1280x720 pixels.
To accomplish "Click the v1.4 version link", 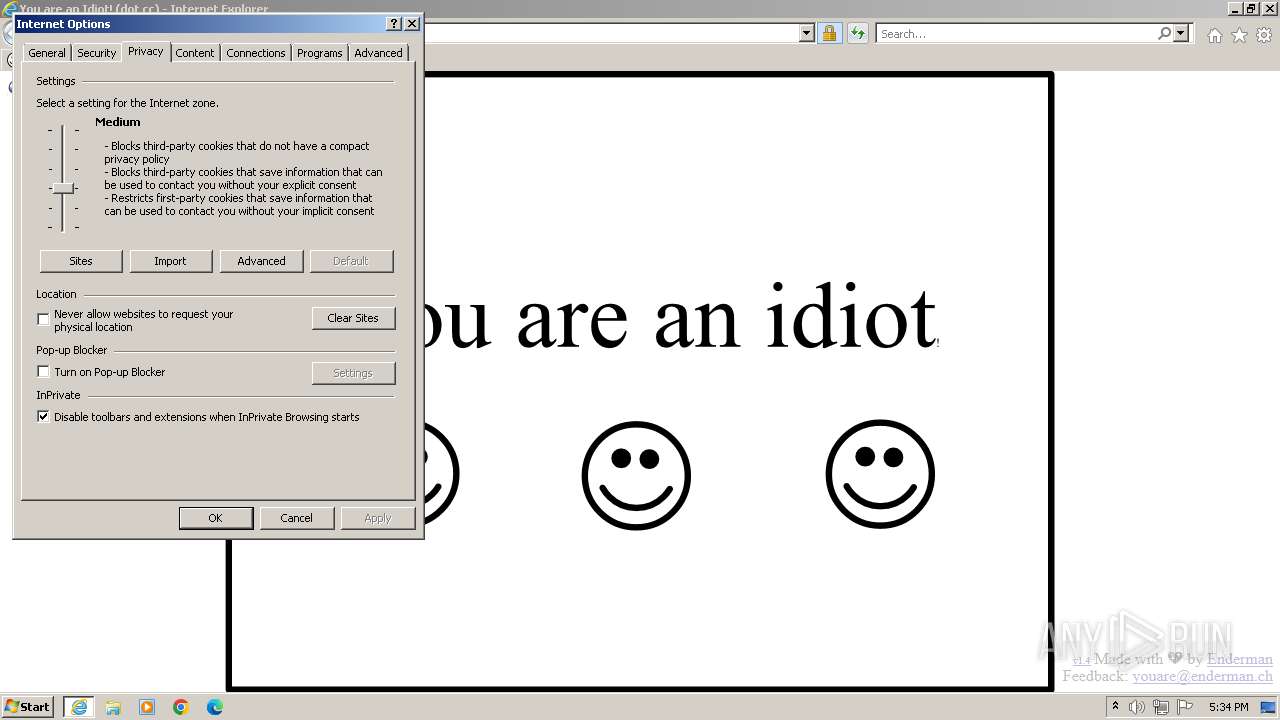I will pos(1081,661).
